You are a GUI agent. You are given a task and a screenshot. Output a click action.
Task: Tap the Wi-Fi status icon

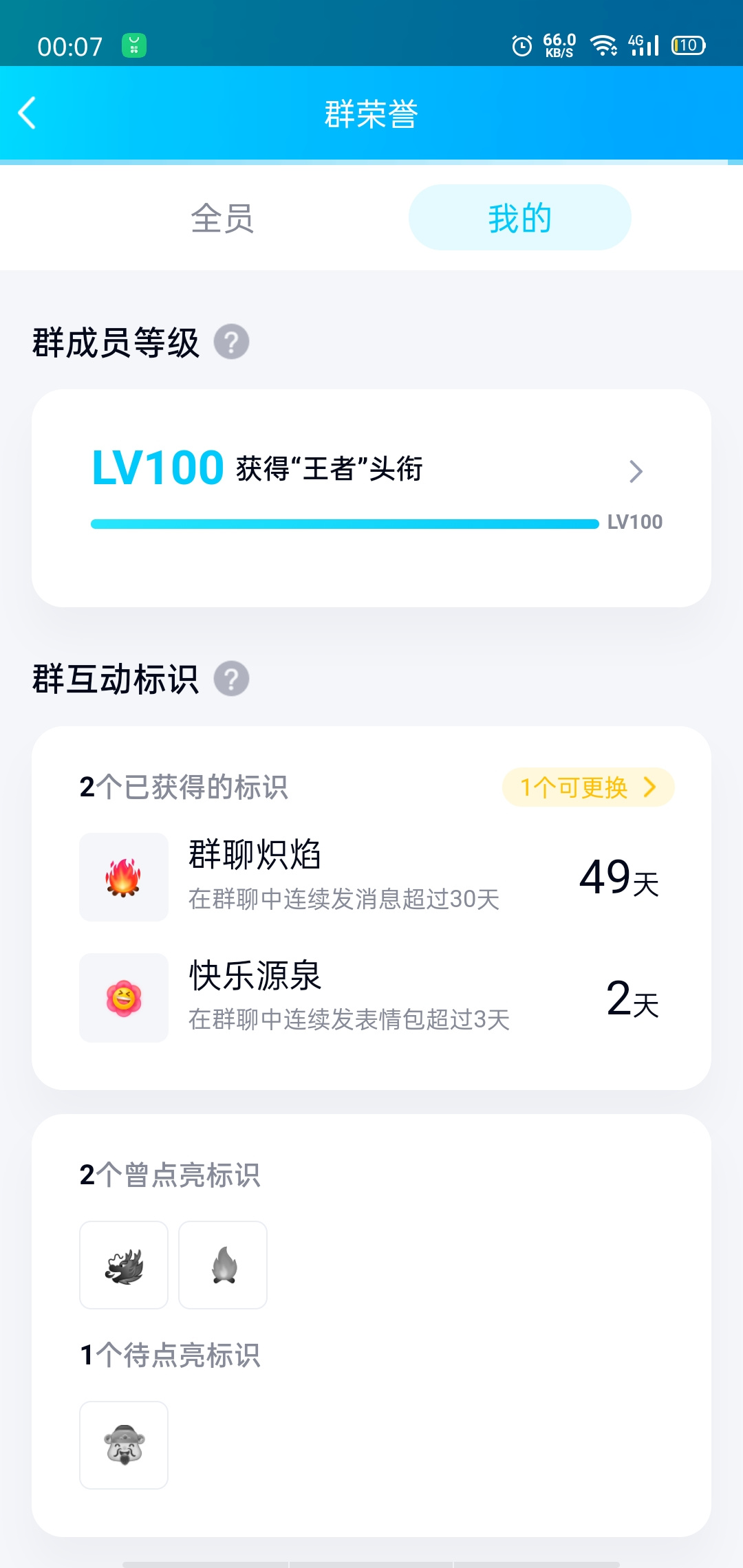pos(604,45)
